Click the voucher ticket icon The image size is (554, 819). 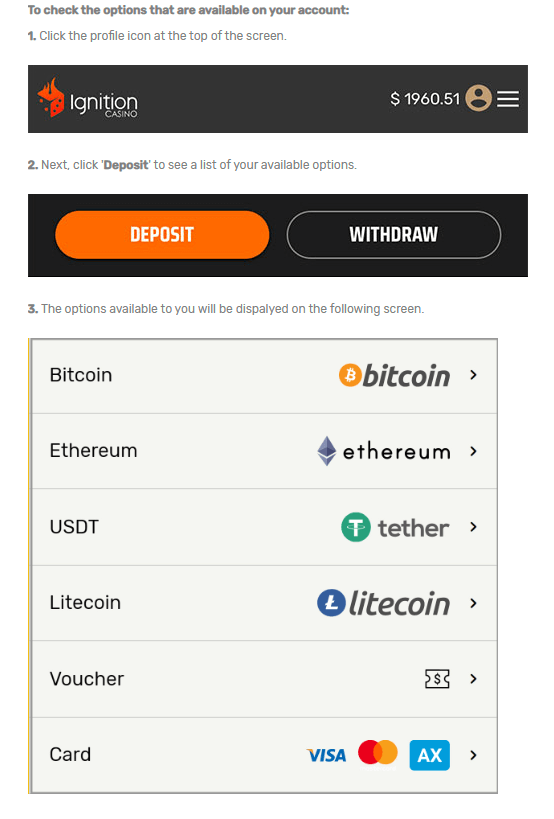click(x=437, y=679)
